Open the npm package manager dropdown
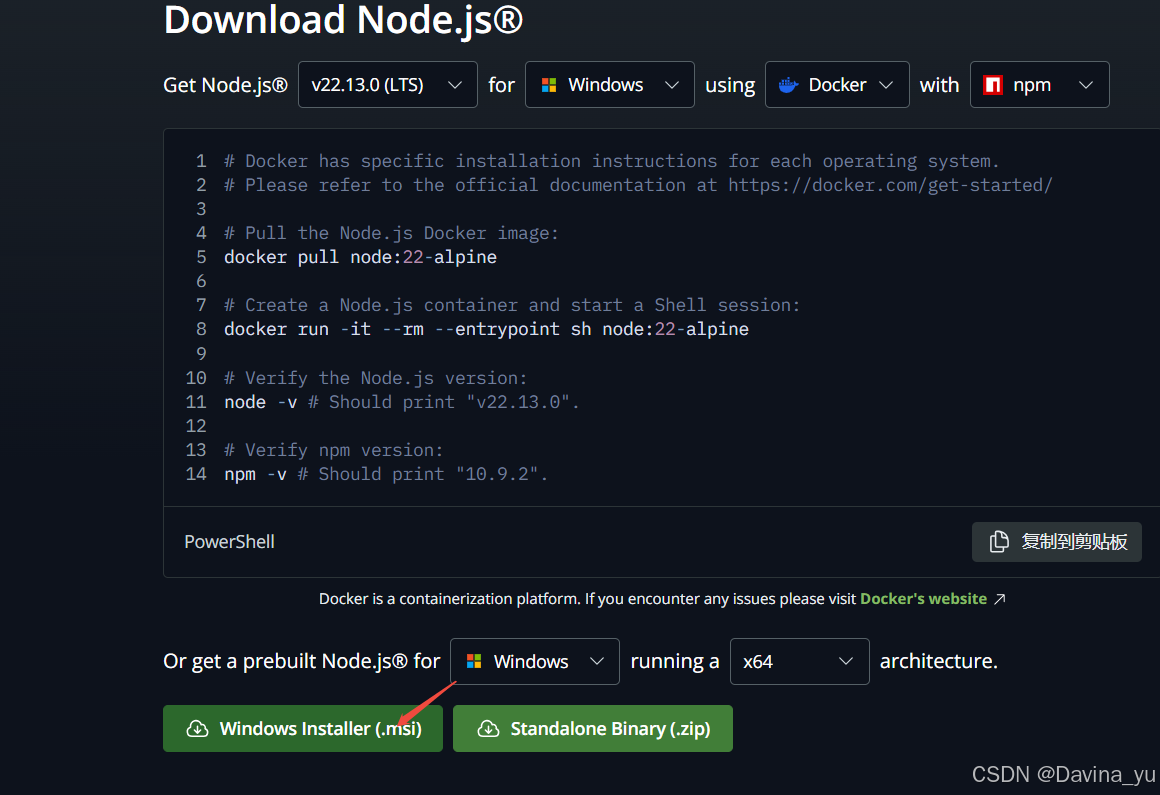1160x795 pixels. tap(1040, 84)
